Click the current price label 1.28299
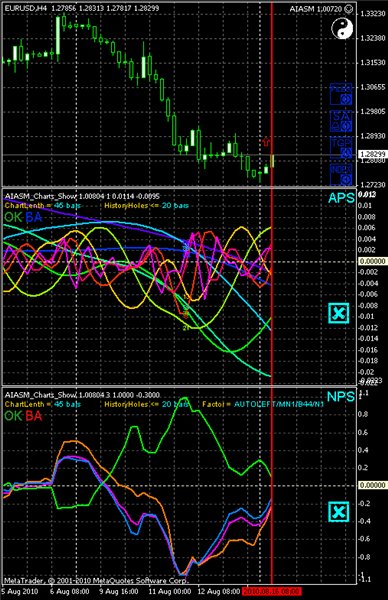Viewport: 388px width, 600px height. point(372,154)
